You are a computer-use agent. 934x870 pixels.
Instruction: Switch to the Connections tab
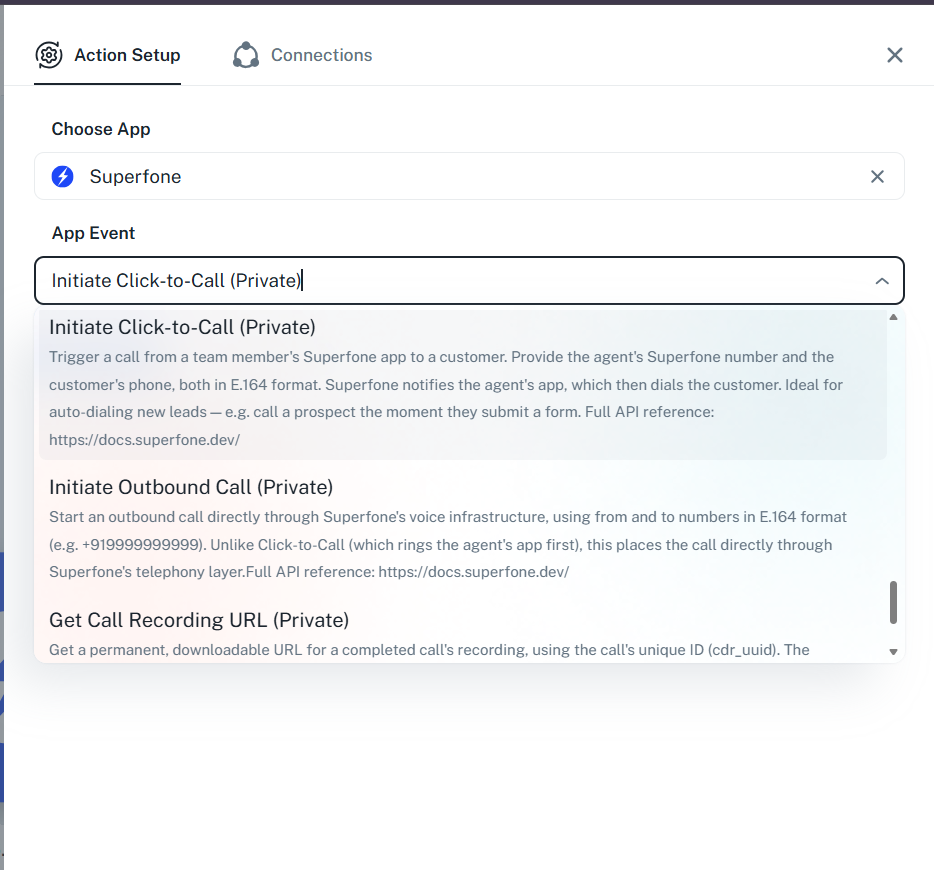click(303, 55)
